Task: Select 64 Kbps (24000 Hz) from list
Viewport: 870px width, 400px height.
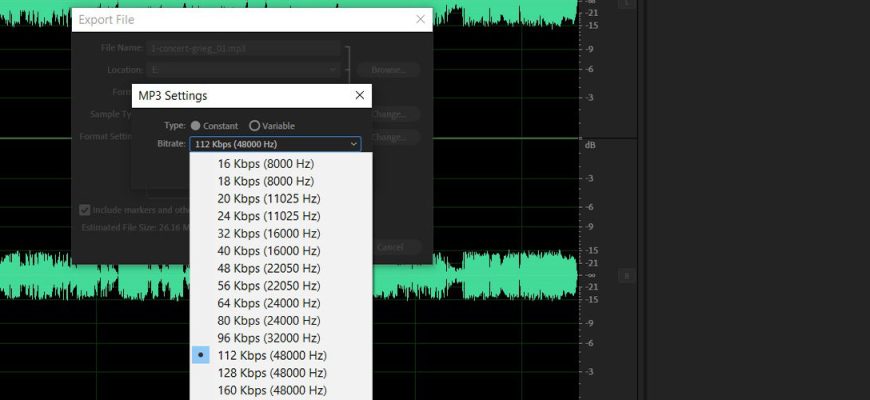Action: [268, 303]
